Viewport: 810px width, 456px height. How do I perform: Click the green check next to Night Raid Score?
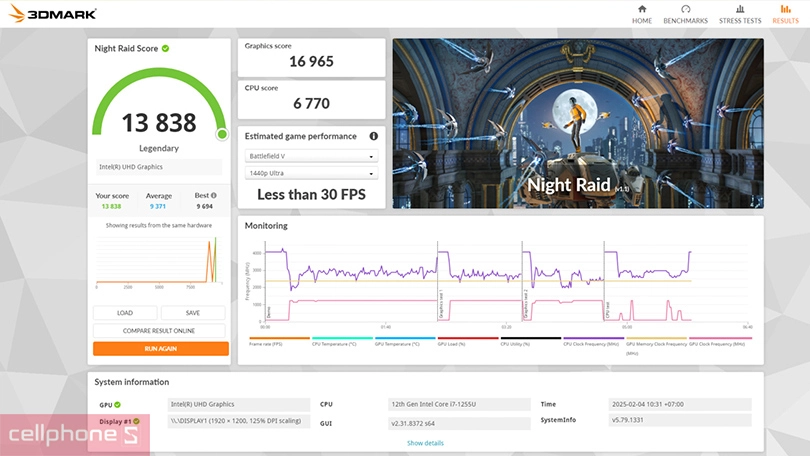click(x=166, y=48)
